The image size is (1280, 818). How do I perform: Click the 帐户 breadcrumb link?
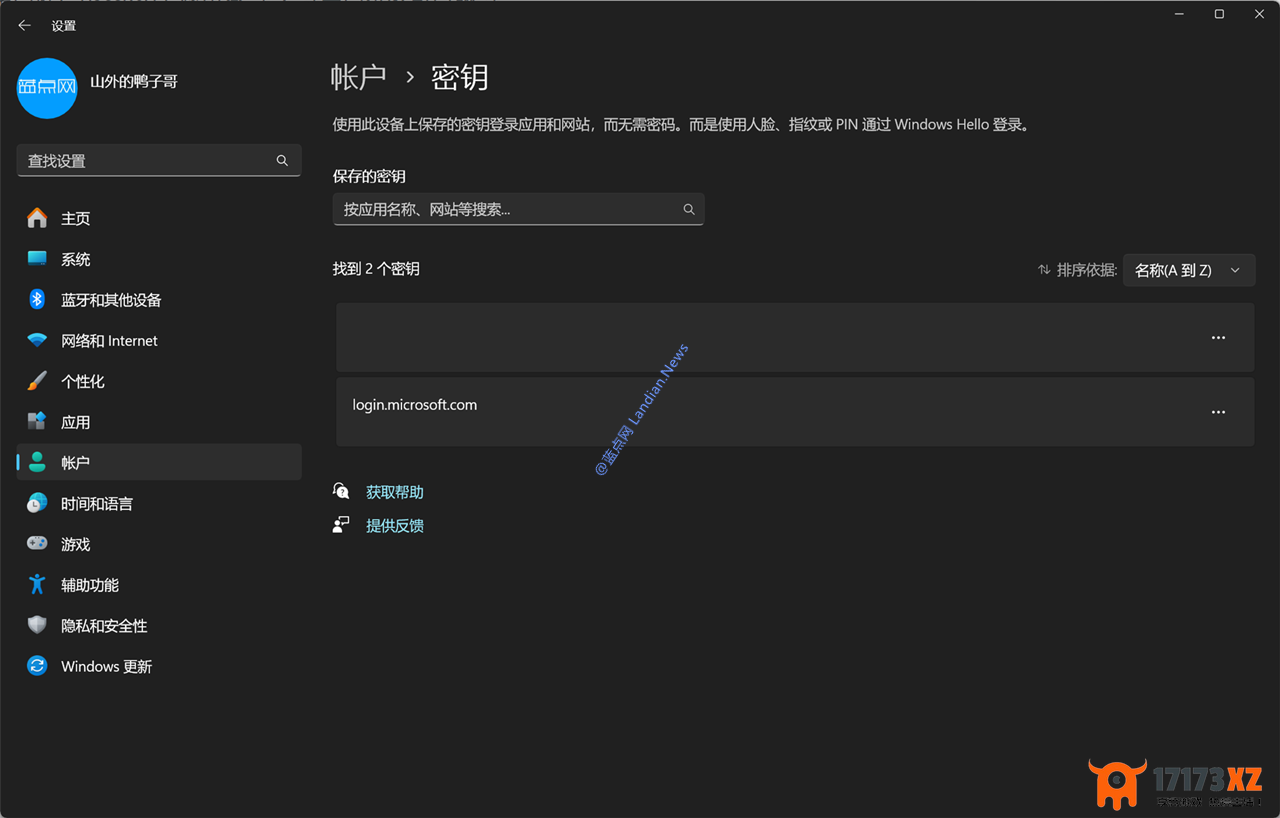(359, 77)
